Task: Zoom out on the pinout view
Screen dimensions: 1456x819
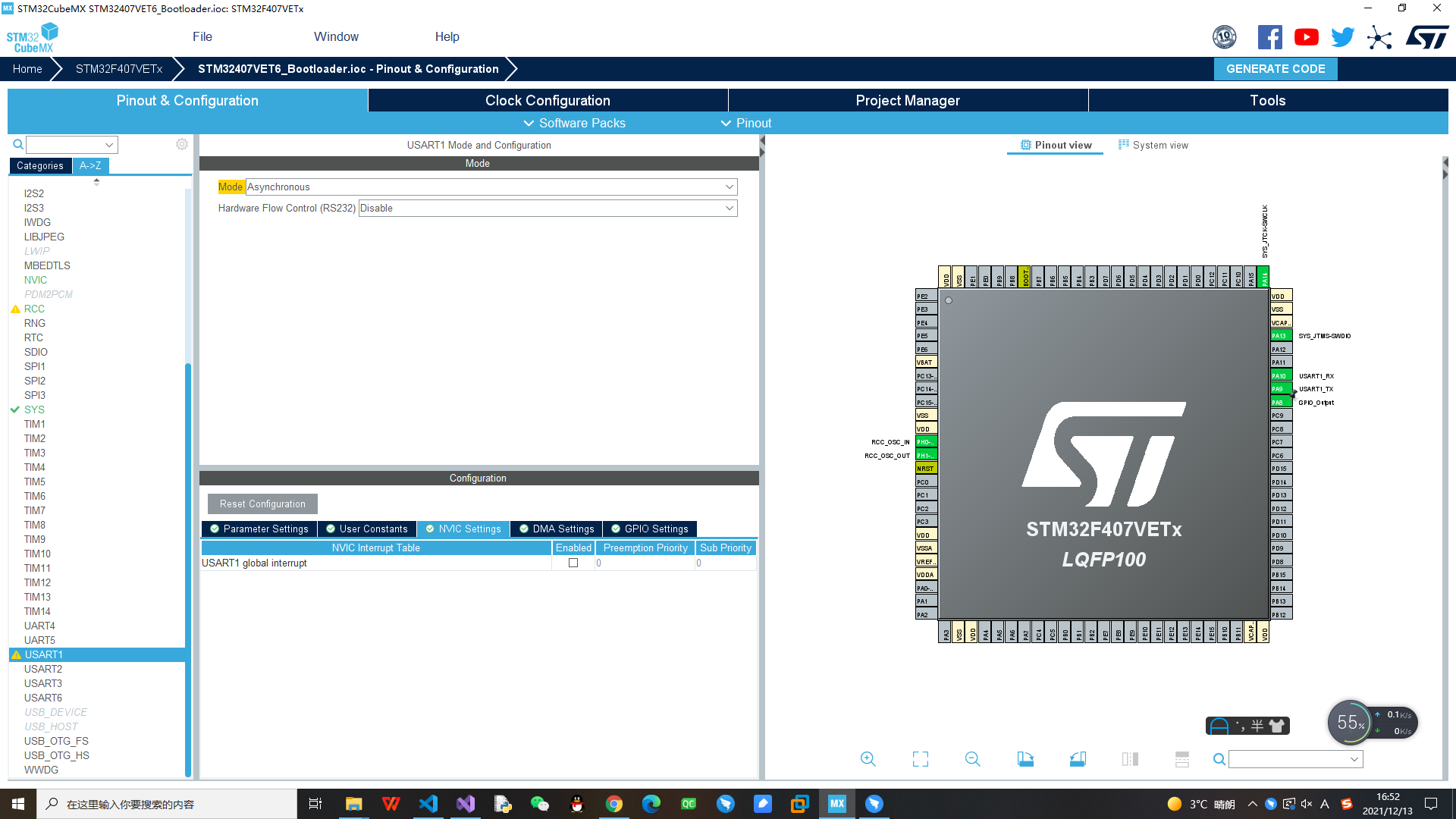Action: tap(973, 758)
